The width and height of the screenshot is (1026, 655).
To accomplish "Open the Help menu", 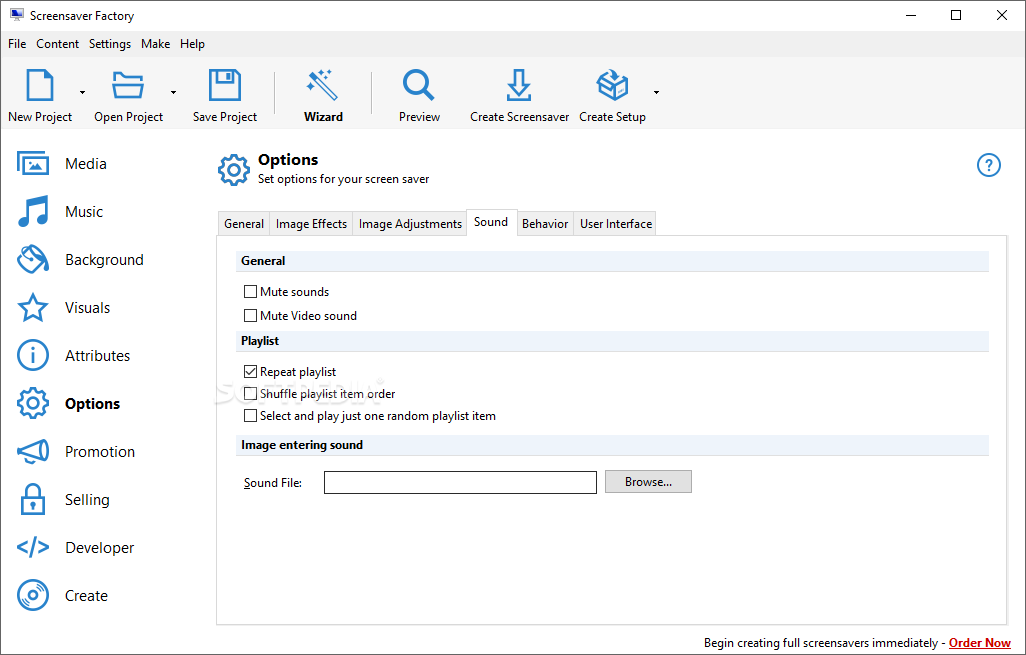I will pos(192,44).
